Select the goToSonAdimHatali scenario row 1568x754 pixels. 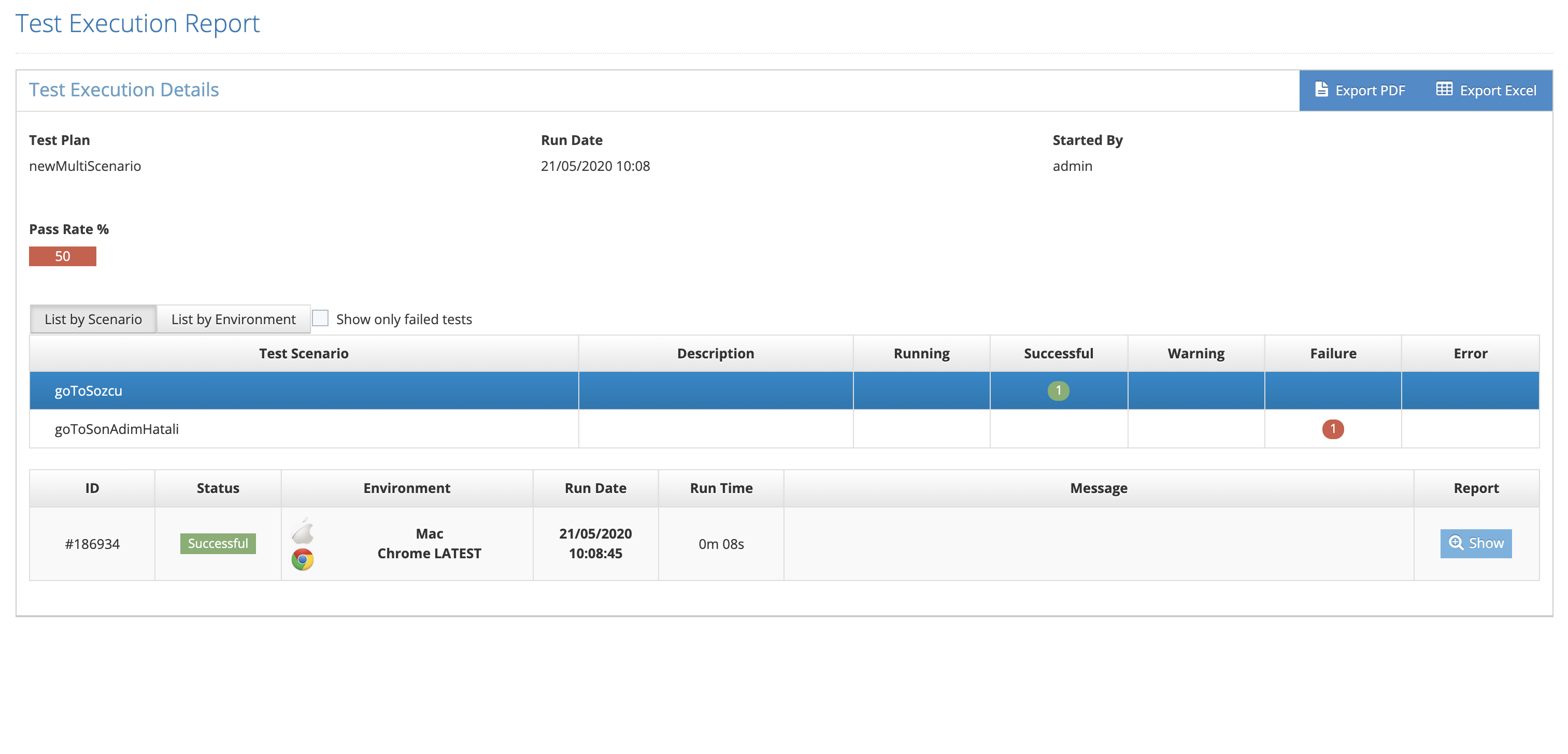pyautogui.click(x=784, y=429)
